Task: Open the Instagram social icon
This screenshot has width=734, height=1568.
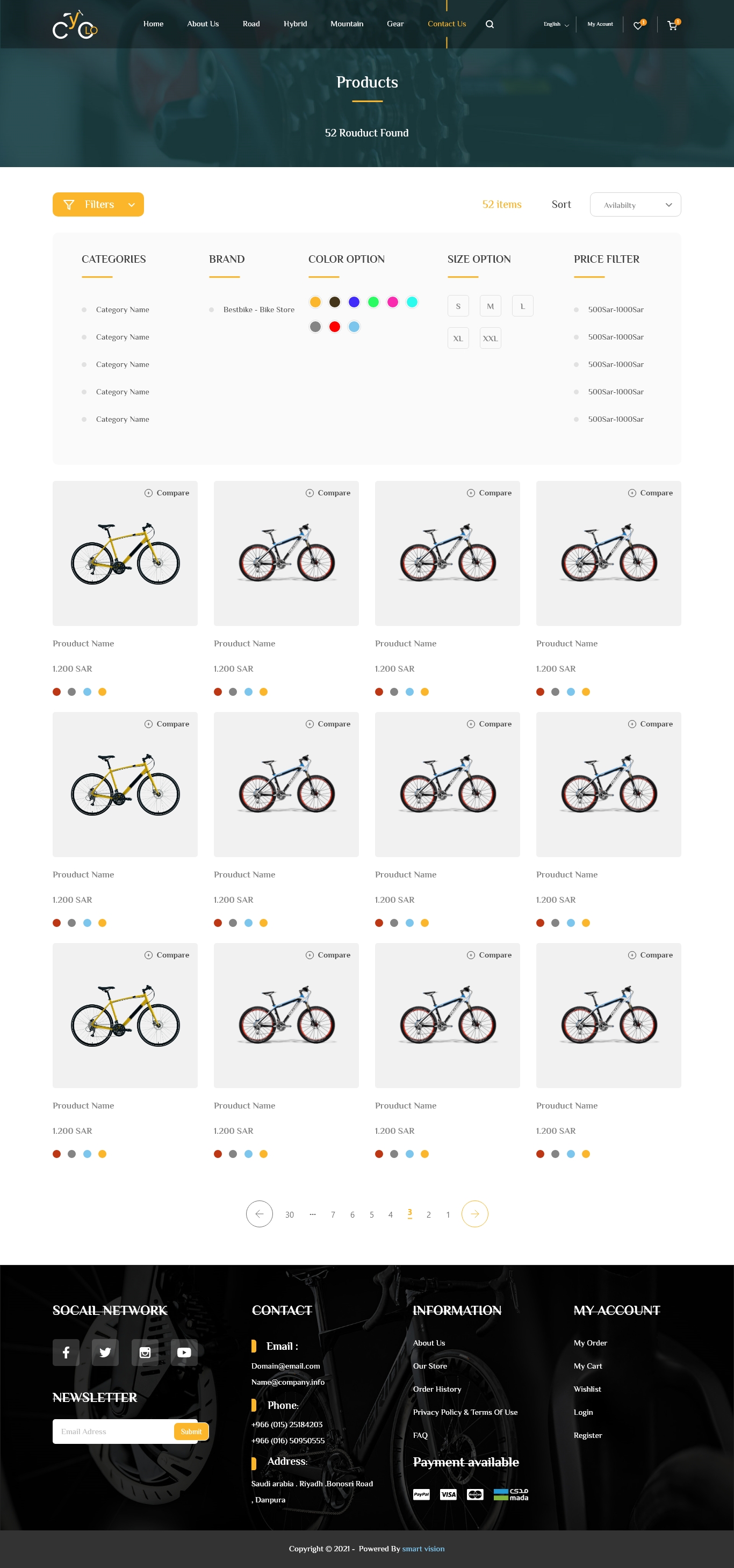Action: (145, 1352)
